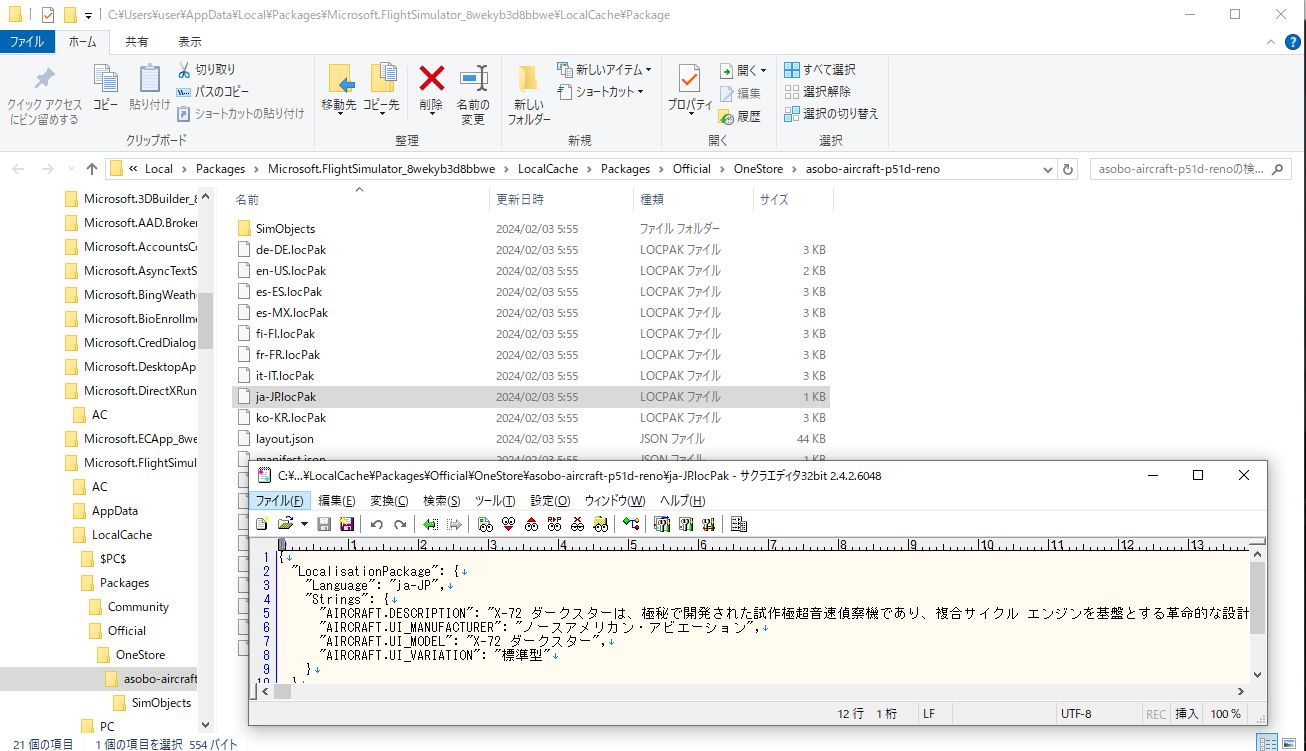Screen dimensions: 1306x751
Task: Click the Sakura Editor new file icon
Action: point(262,524)
